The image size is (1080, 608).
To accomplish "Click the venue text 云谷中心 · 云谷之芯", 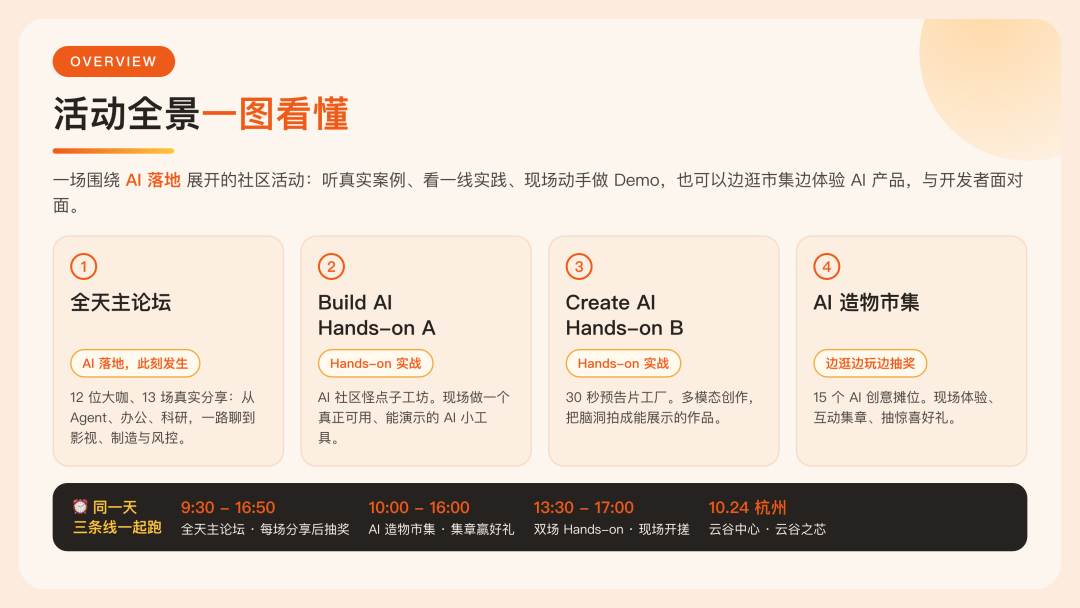I will (767, 530).
